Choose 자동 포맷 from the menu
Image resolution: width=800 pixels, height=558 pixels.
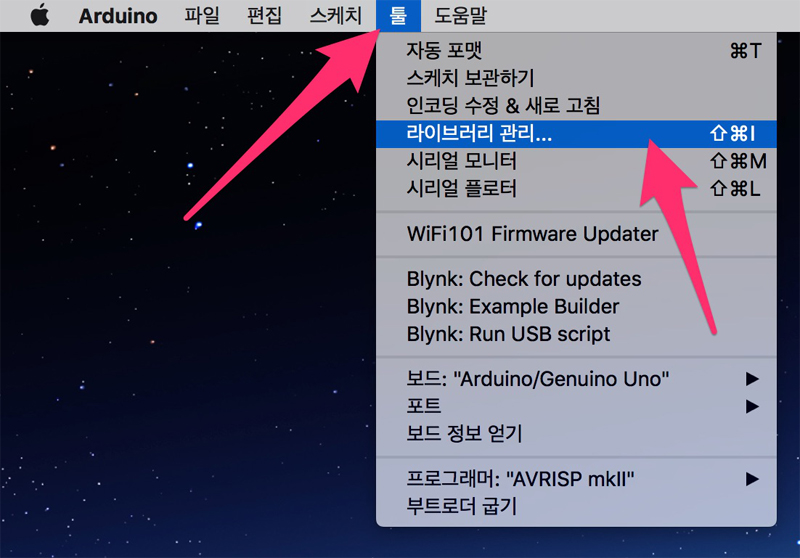coord(576,50)
